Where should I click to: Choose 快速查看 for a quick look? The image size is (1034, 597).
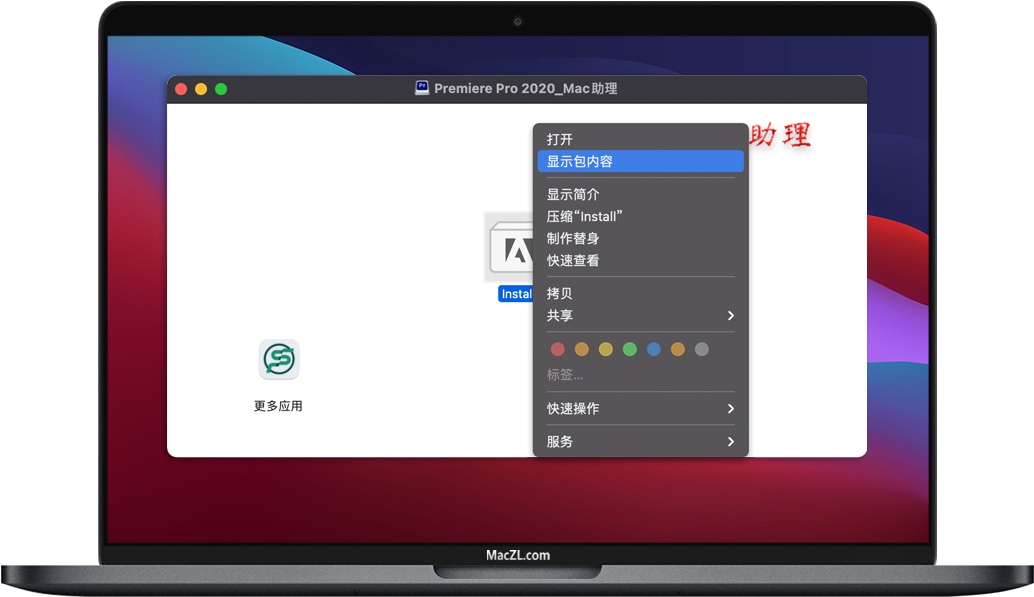click(x=573, y=260)
